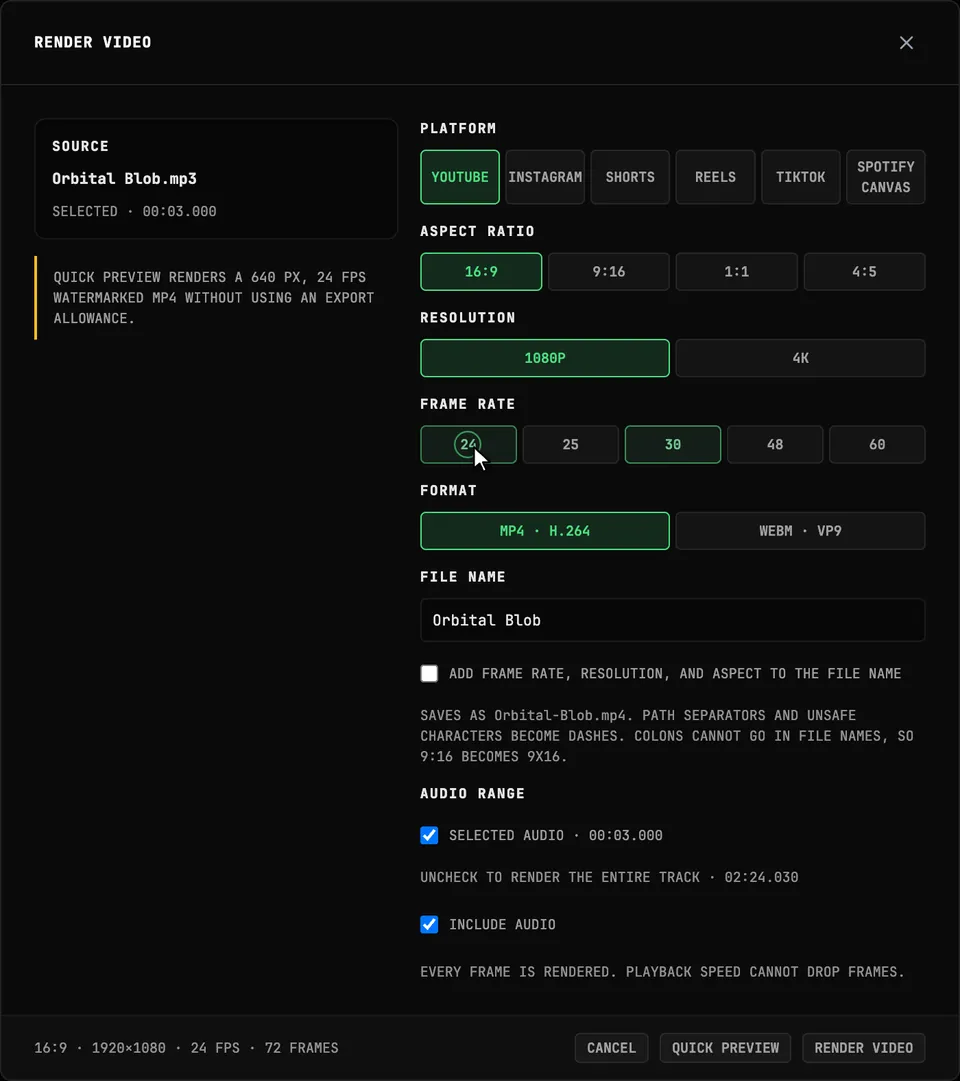Start a Quick Preview render

(726, 1048)
